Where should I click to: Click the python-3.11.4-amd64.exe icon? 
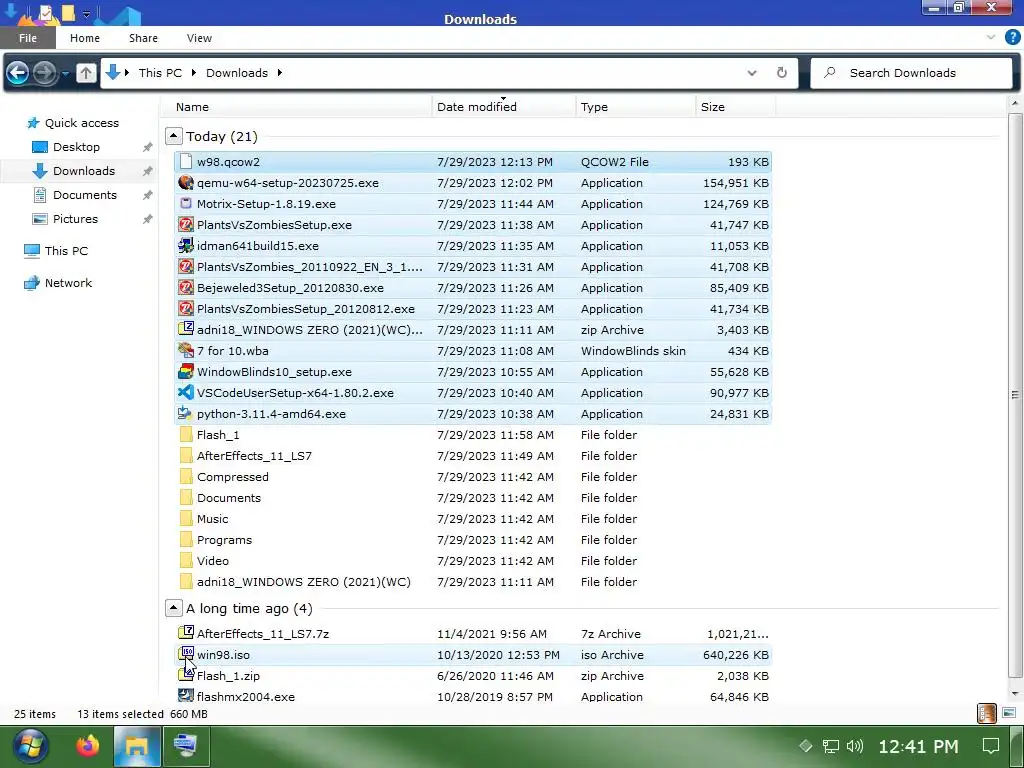pyautogui.click(x=185, y=413)
